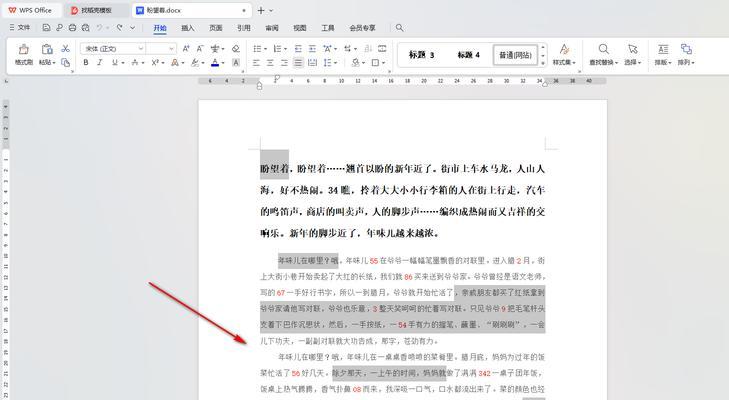Viewport: 729px width, 400px height.
Task: Toggle character shading (boxed A)
Action: [236, 62]
